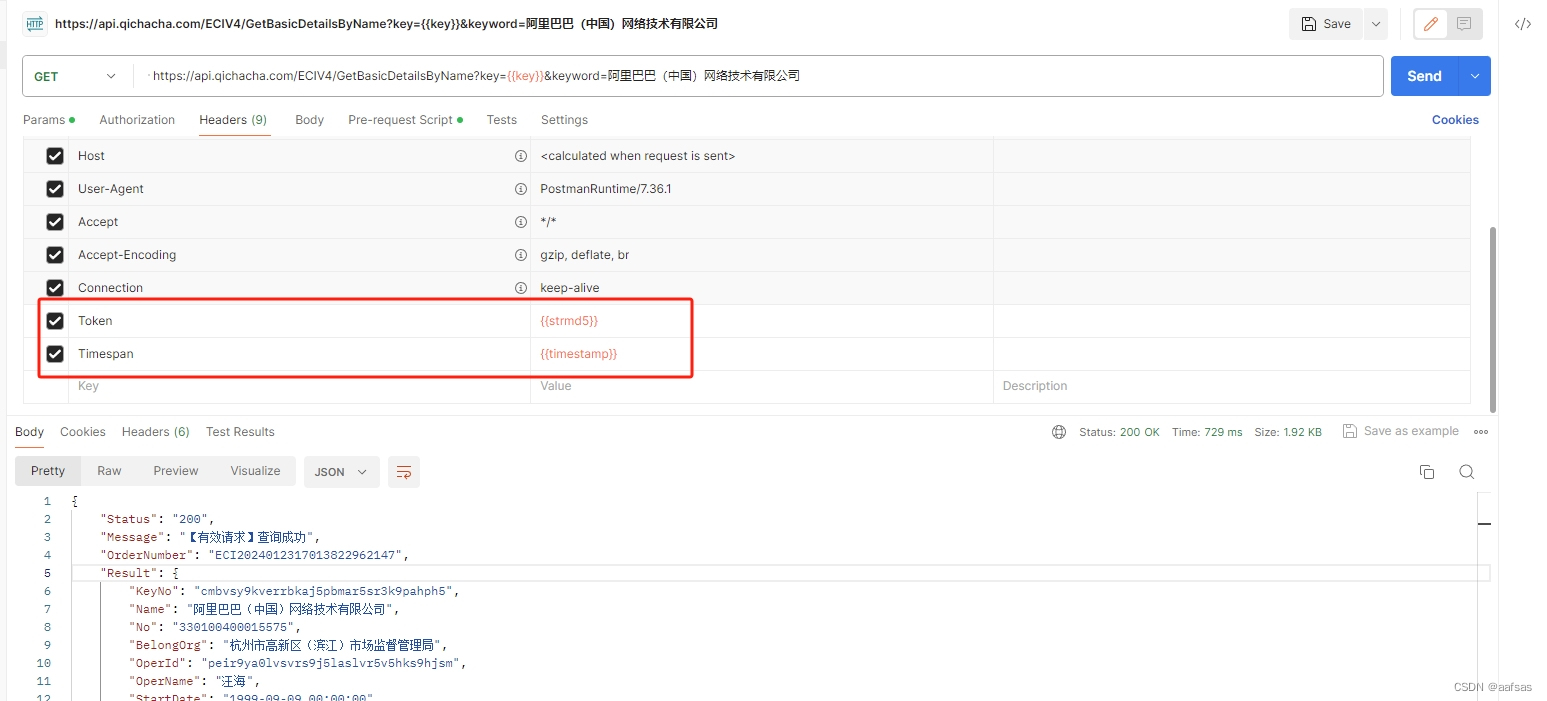This screenshot has height=701, width=1547.
Task: Click the Save floppy disk button
Action: pyautogui.click(x=1326, y=24)
